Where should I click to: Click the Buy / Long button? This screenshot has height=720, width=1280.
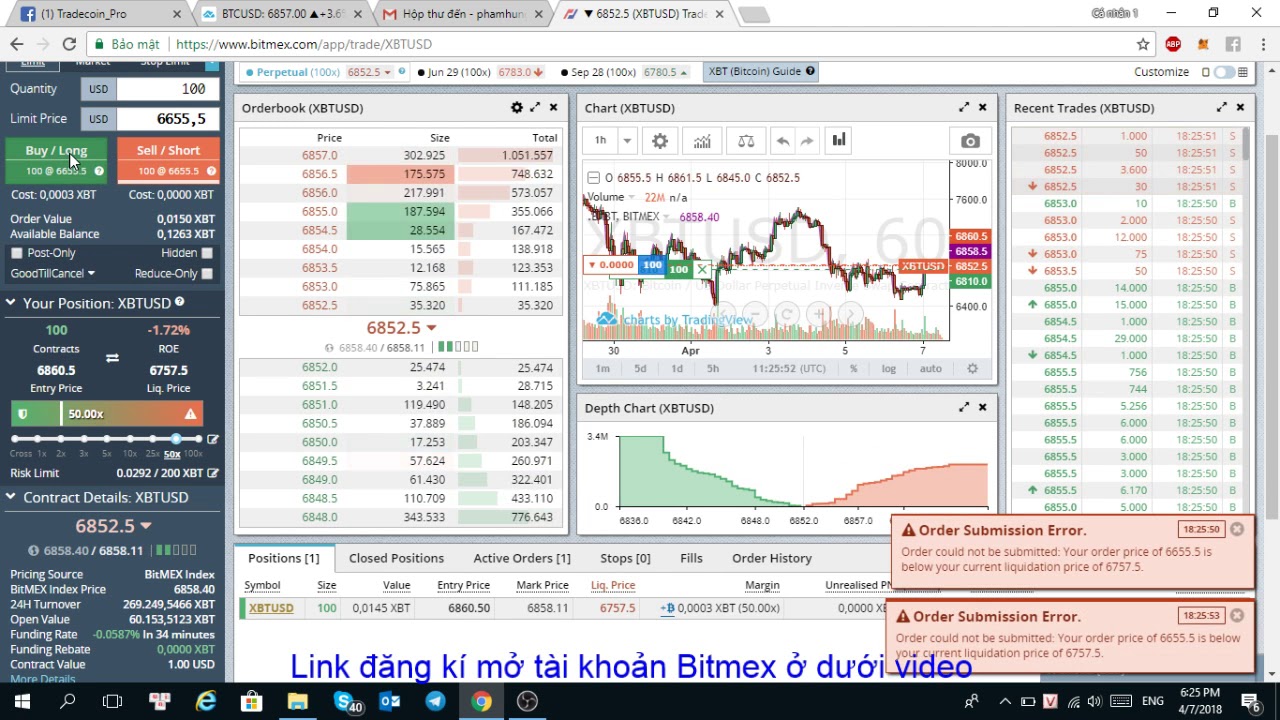click(x=56, y=159)
